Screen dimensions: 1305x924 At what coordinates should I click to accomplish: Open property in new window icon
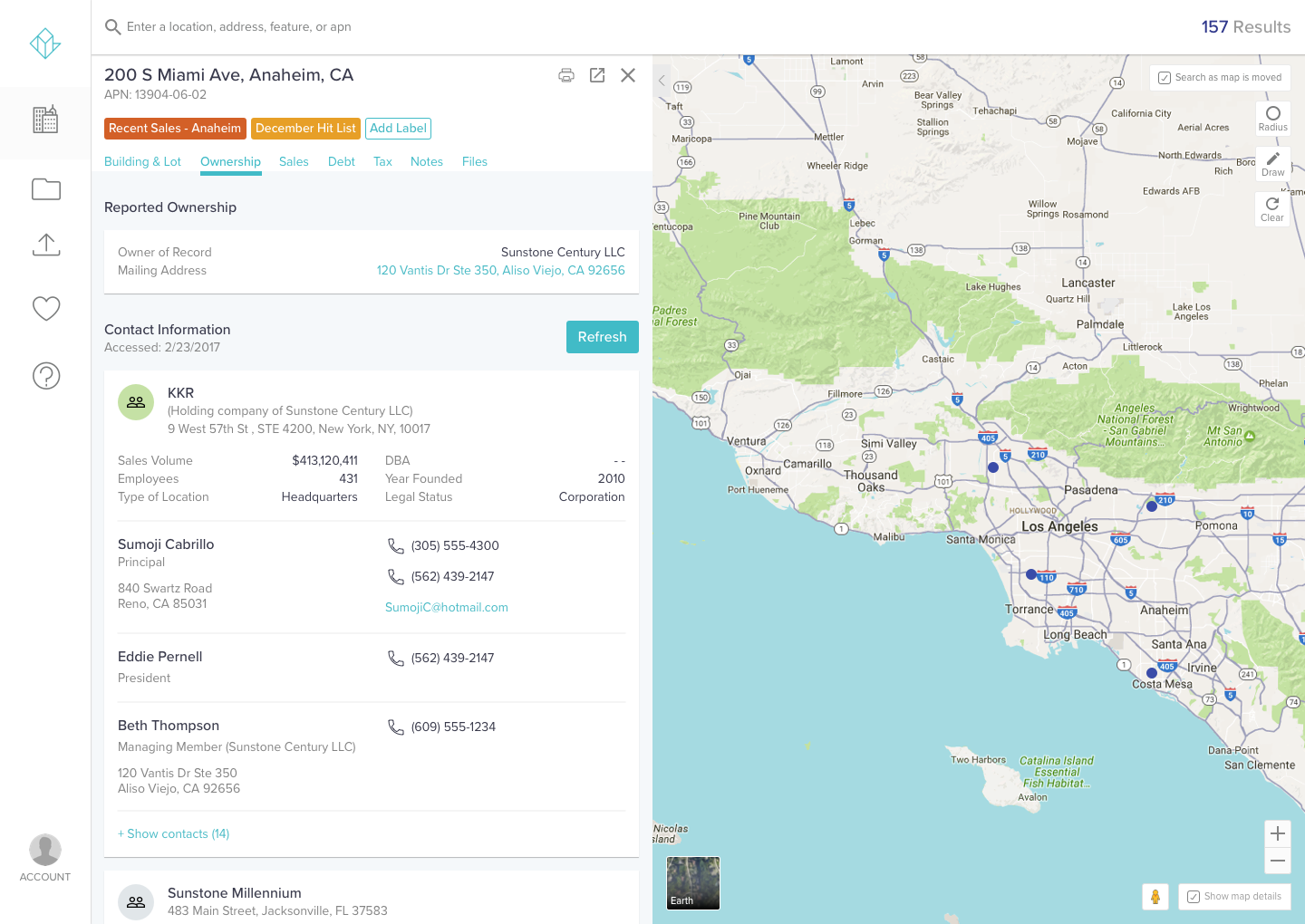click(597, 75)
